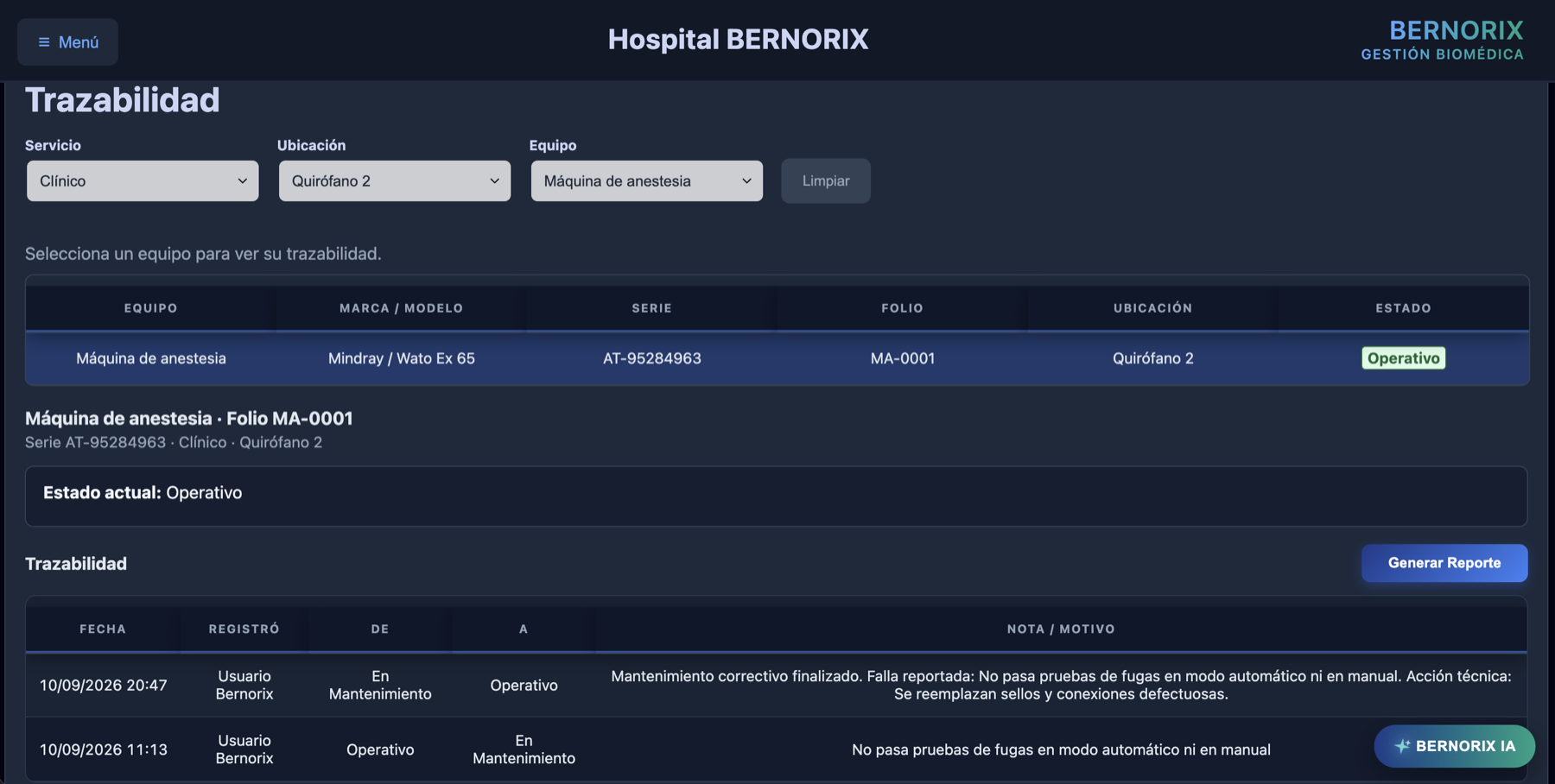The height and width of the screenshot is (784, 1555).
Task: Click the SERIE column header
Action: tap(652, 308)
